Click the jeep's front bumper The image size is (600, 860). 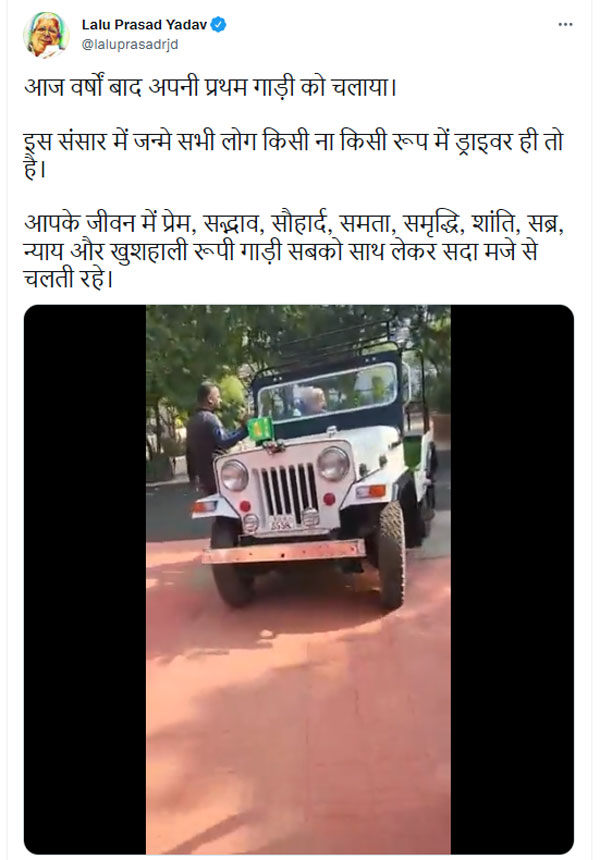(284, 552)
